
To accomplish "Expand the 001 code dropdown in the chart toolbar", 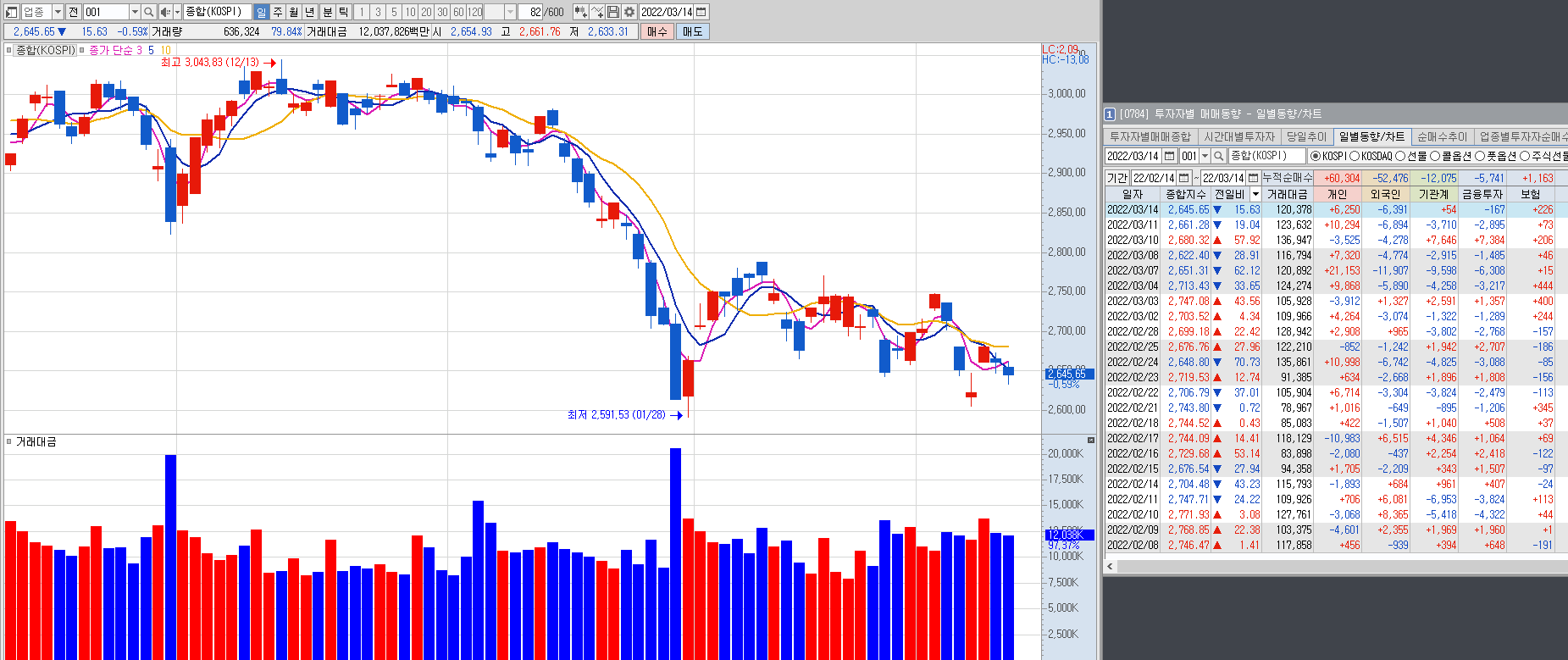I will tap(135, 12).
